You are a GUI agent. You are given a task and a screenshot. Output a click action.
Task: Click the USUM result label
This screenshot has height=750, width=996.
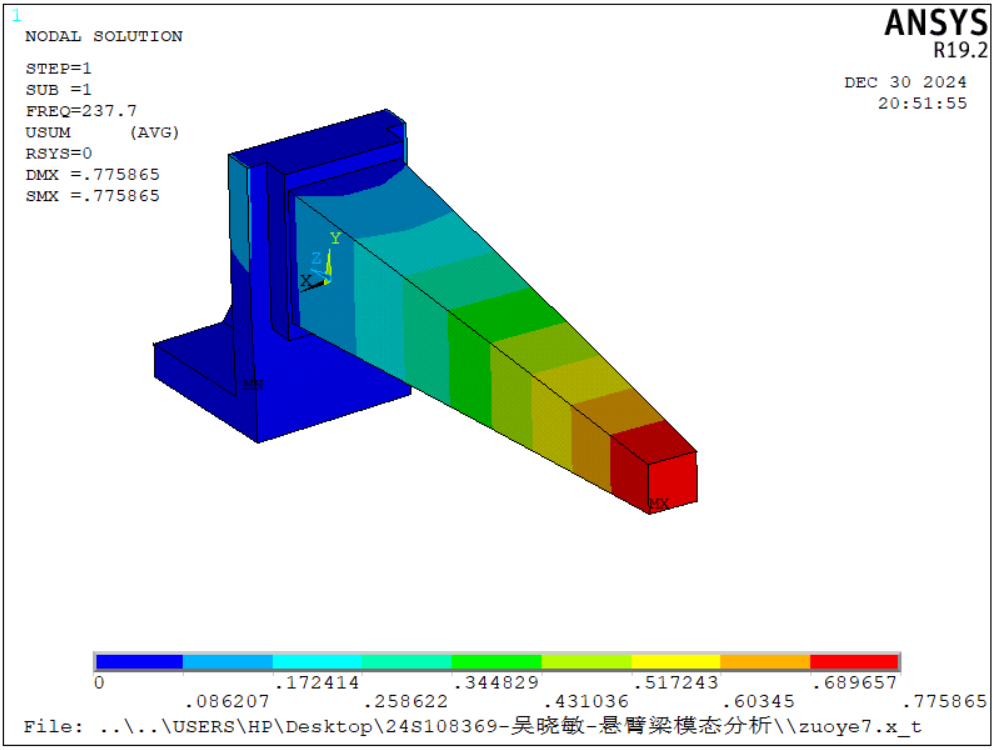click(x=48, y=132)
